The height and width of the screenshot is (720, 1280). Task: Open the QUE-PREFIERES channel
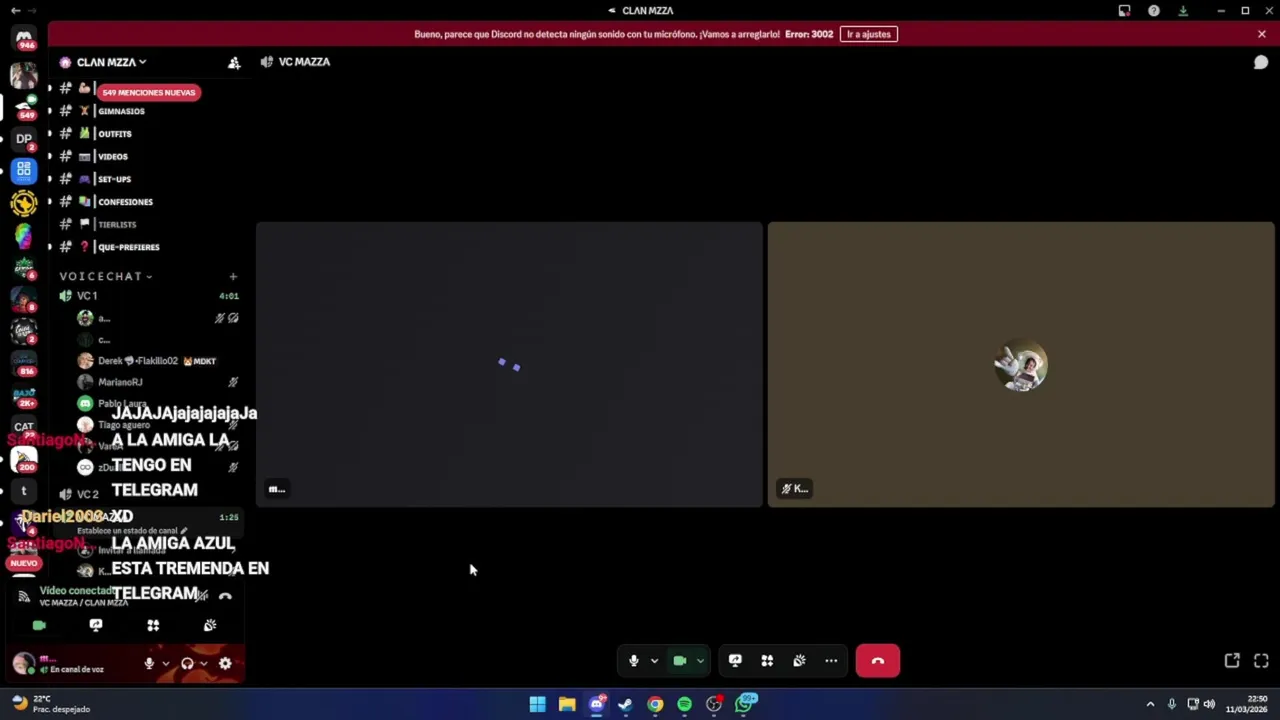point(128,247)
